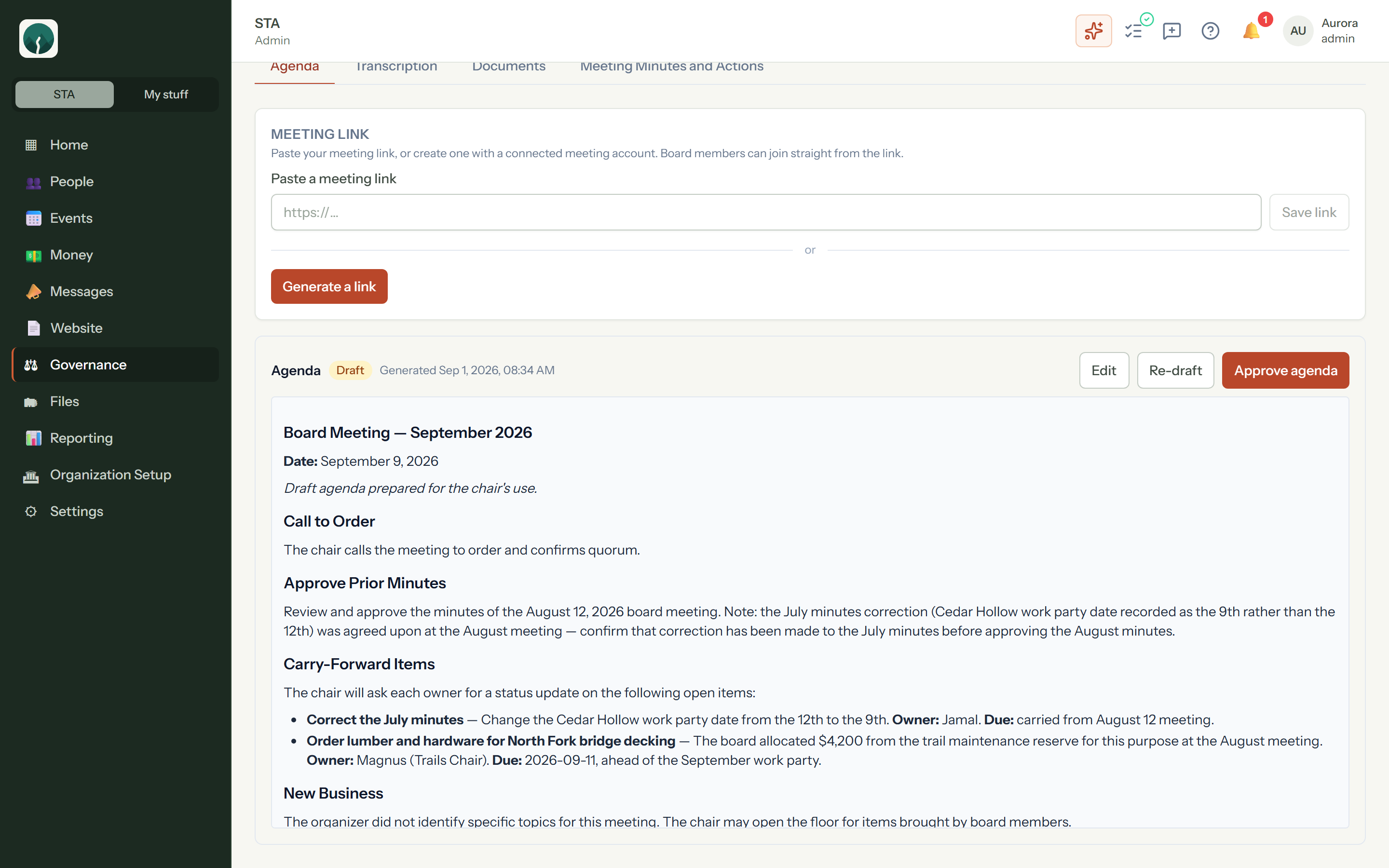This screenshot has height=868, width=1389.
Task: Click the 'Call to Order' heading
Action: pyautogui.click(x=329, y=521)
